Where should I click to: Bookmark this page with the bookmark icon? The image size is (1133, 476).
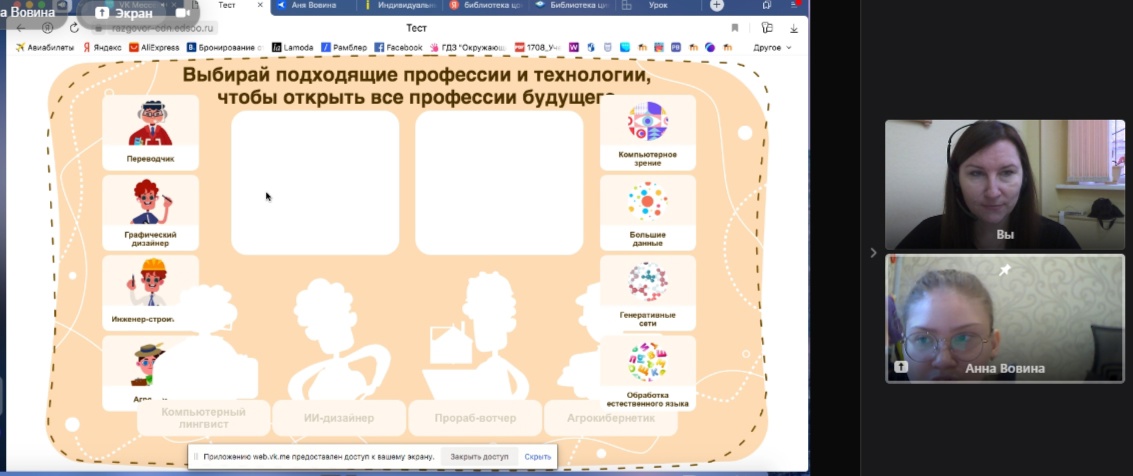(735, 28)
